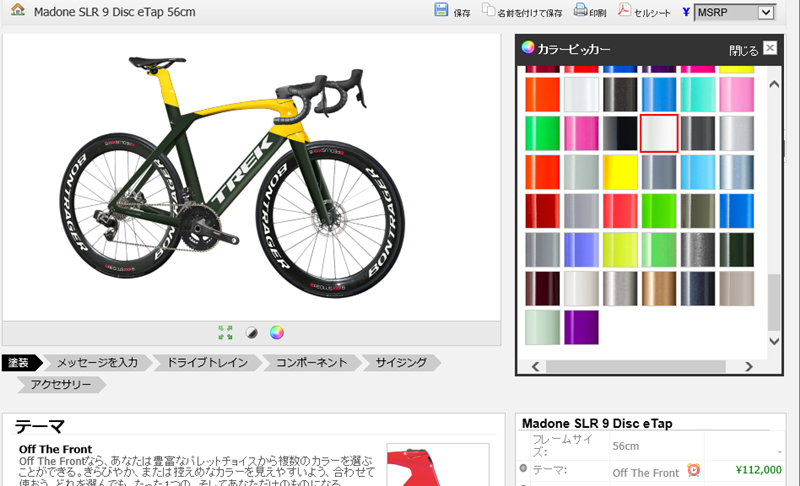Open the MSRP price dropdown
Viewport: 800px width, 486px height.
click(x=735, y=12)
